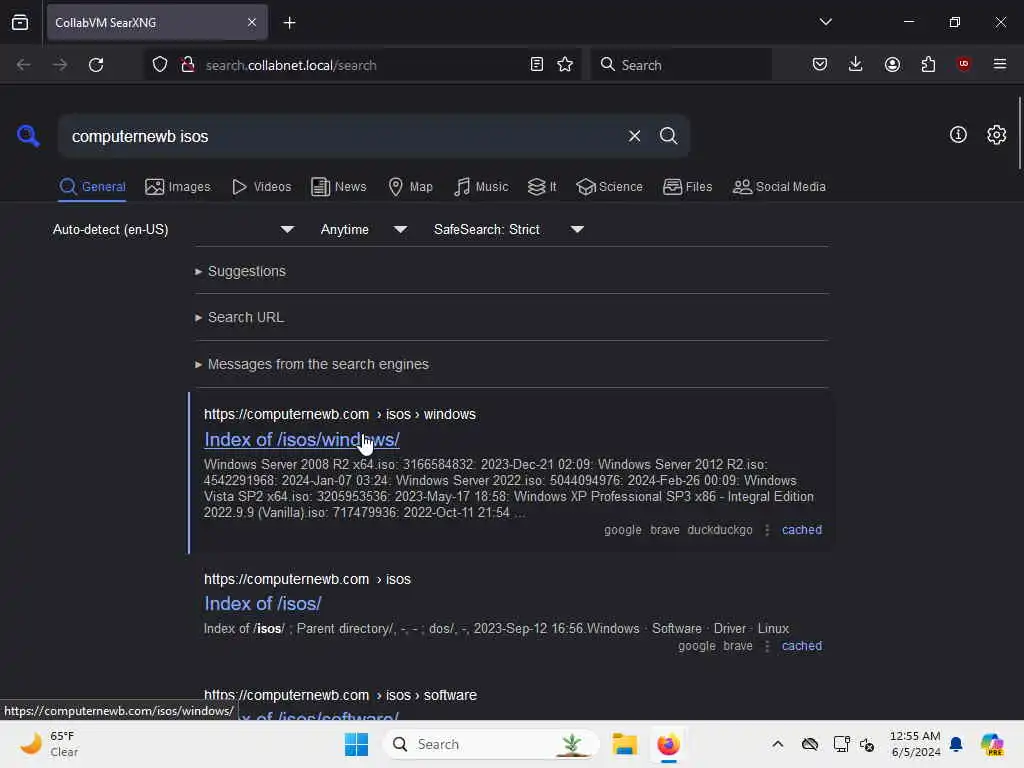
Task: Expand Messages from the search engines
Action: 312,364
